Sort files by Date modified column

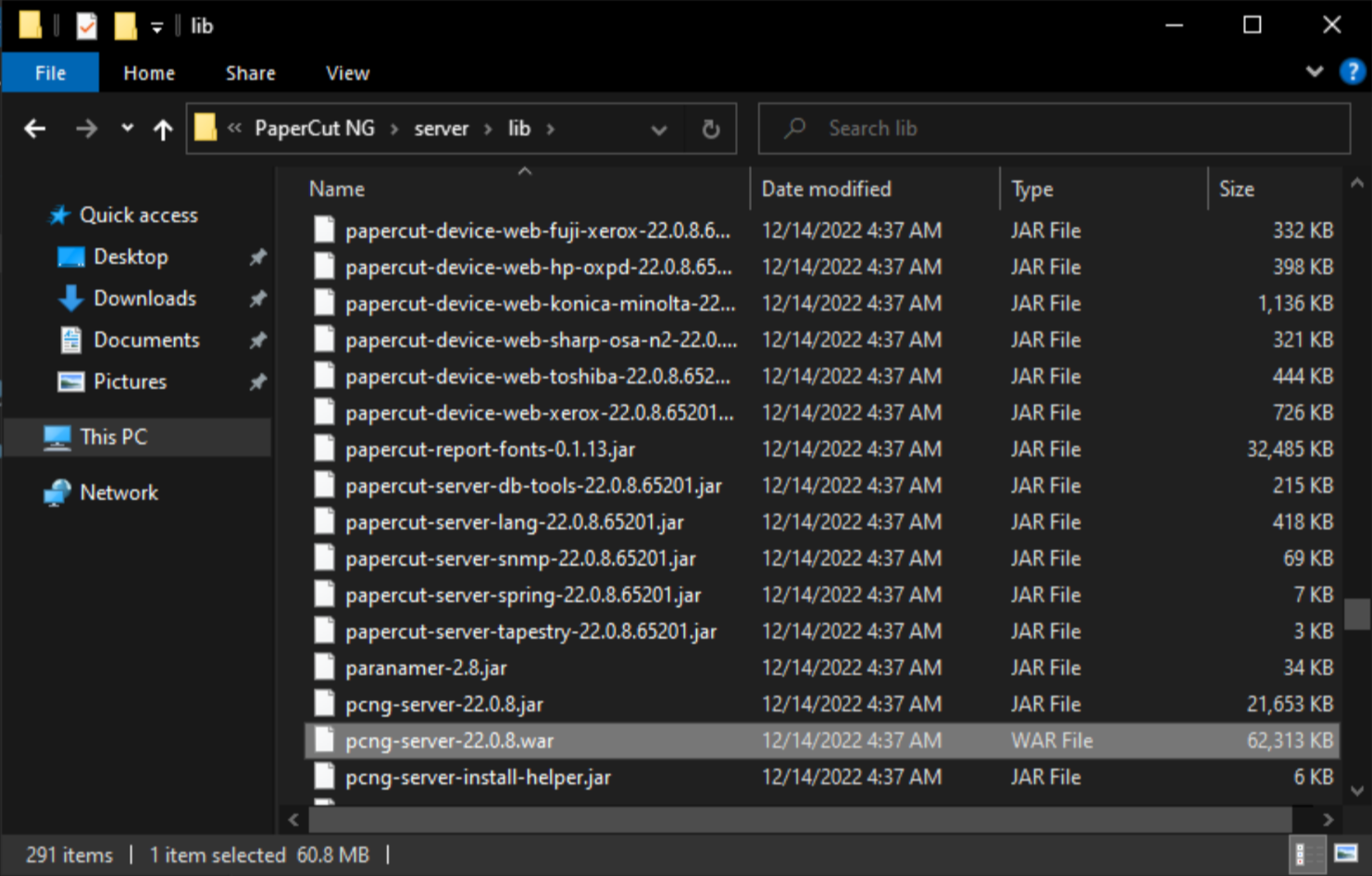coord(875,189)
